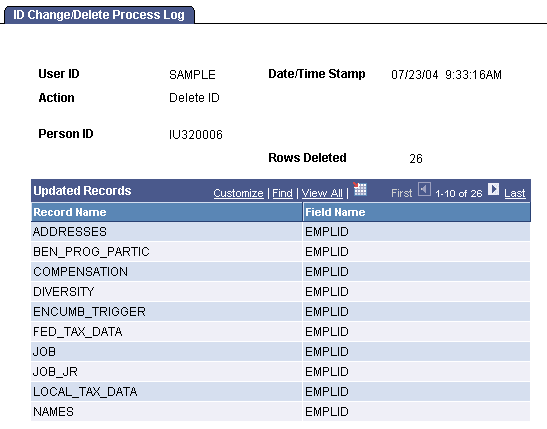Click EMPLID in the NAMES row
Image resolution: width=547 pixels, height=429 pixels.
(327, 412)
